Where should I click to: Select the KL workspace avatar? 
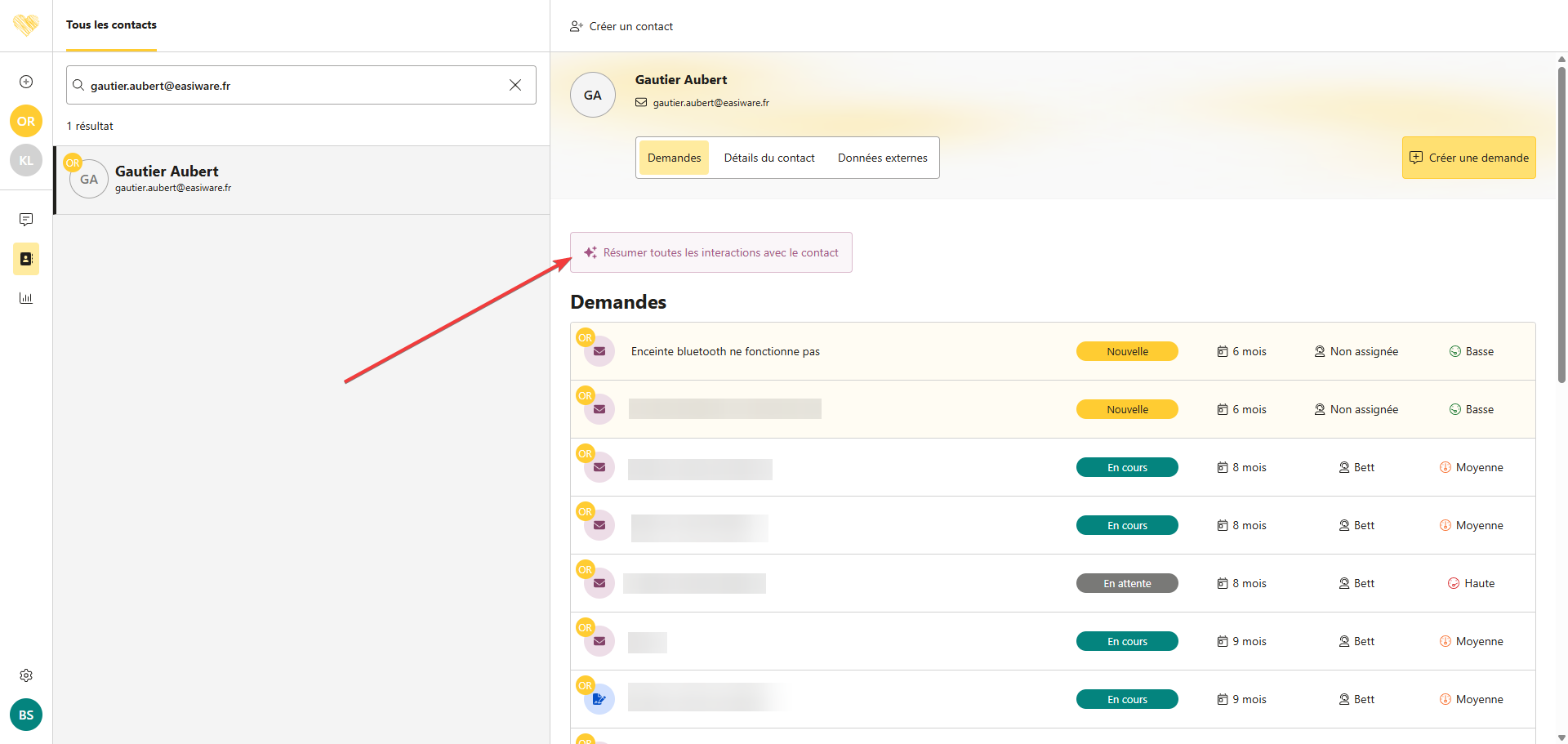tap(26, 160)
